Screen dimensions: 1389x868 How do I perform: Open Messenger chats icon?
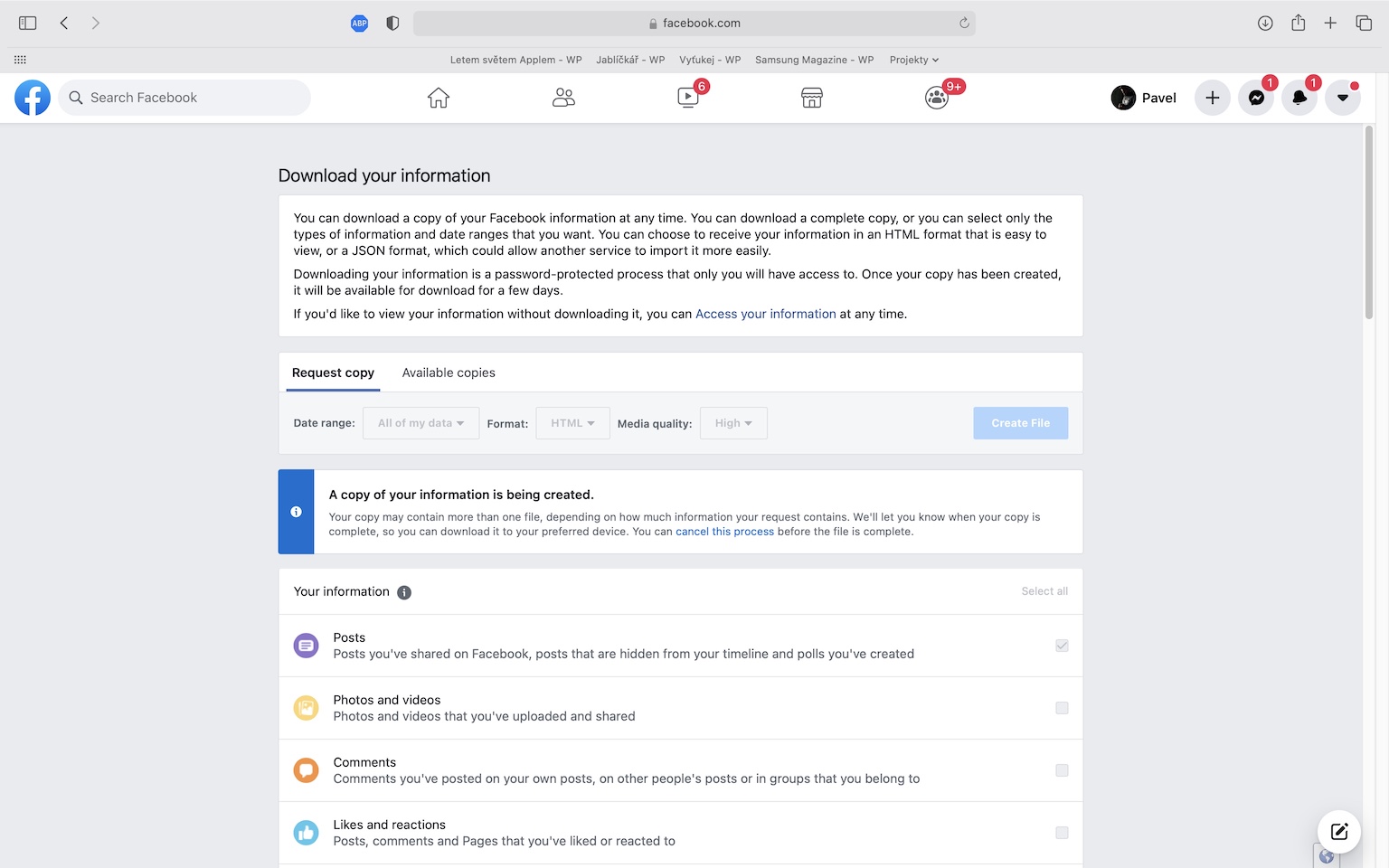tap(1256, 98)
